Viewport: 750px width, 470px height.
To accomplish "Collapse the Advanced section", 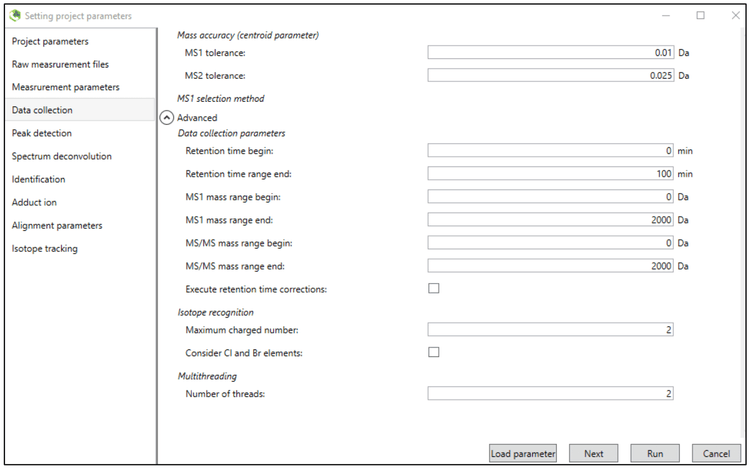I will point(168,118).
